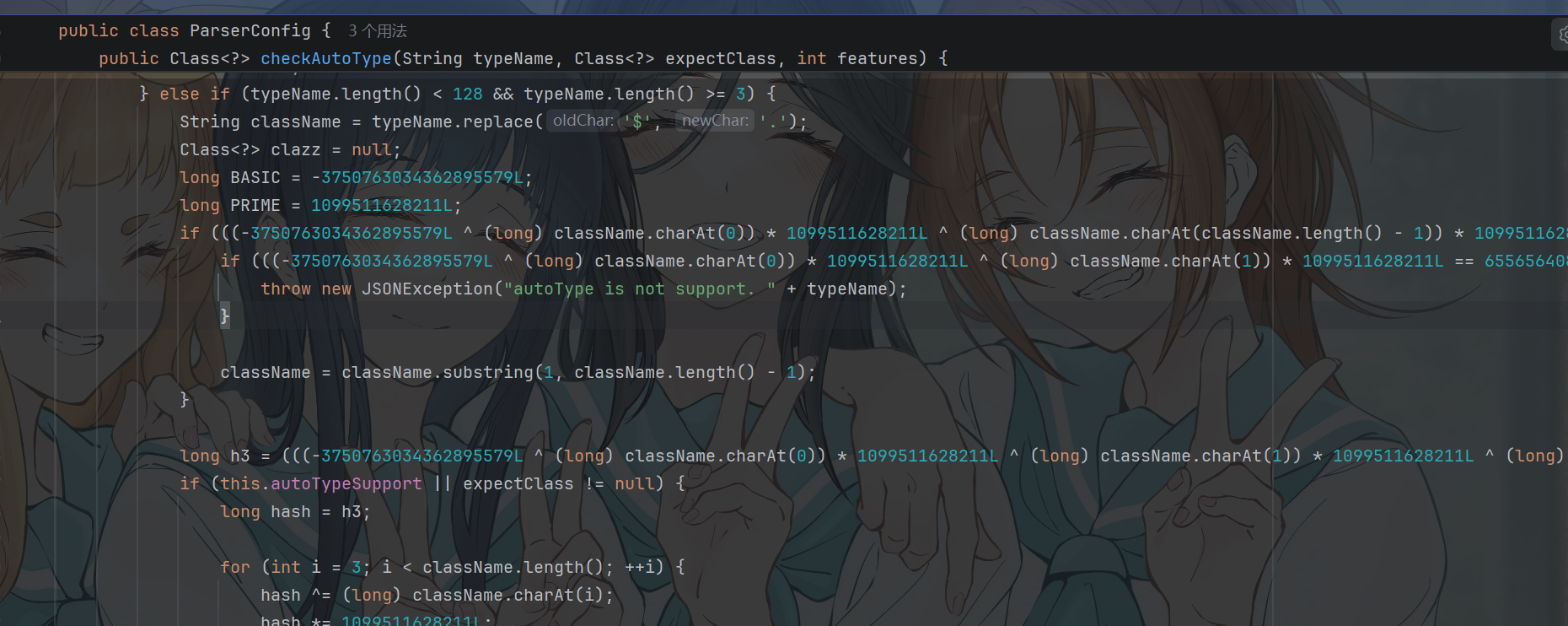1568x626 pixels.
Task: Click hash in the "hash ^=" line
Action: [281, 596]
